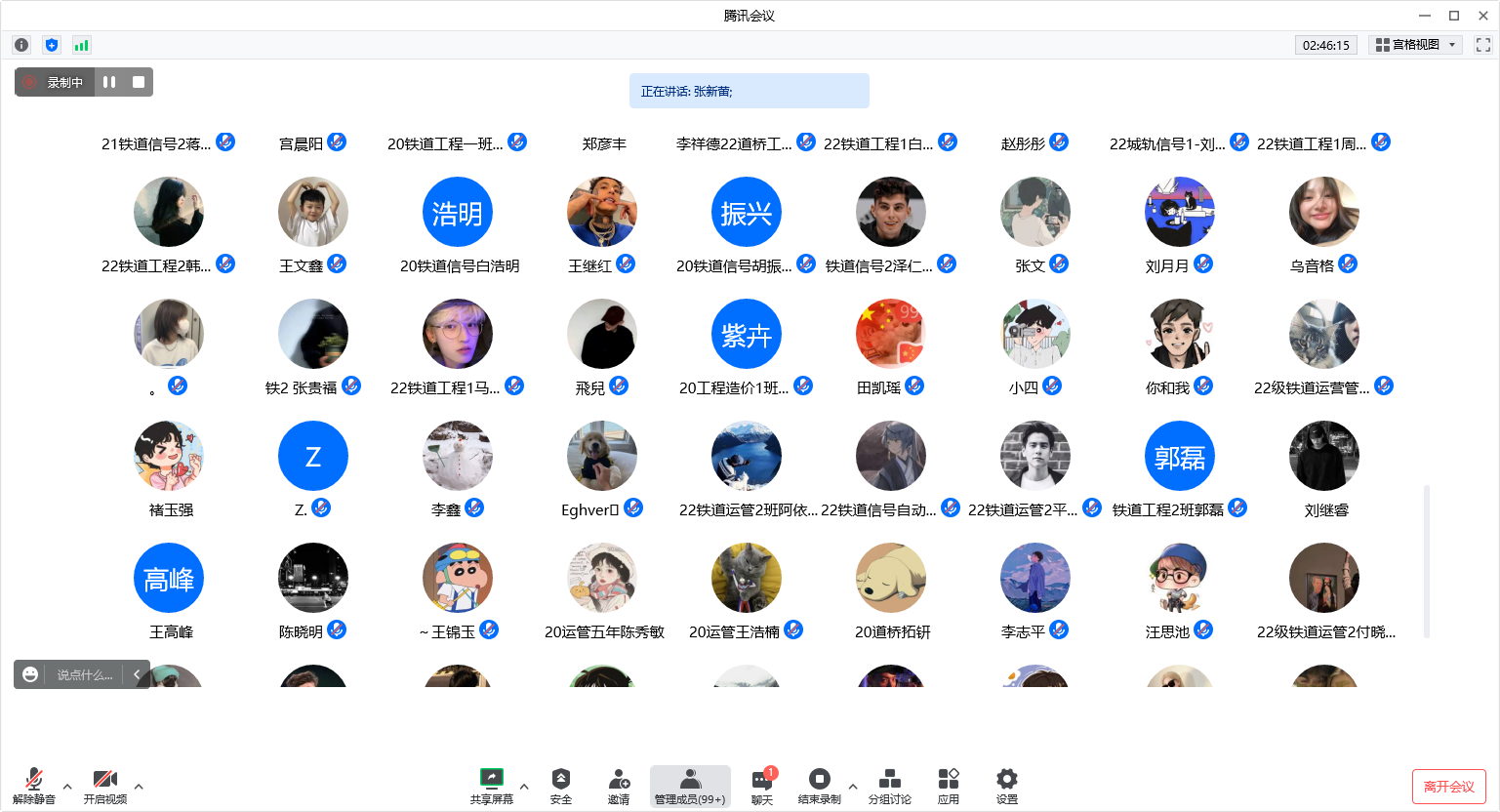Image resolution: width=1500 pixels, height=812 pixels.
Task: Click the blue security shield icon
Action: point(52,45)
